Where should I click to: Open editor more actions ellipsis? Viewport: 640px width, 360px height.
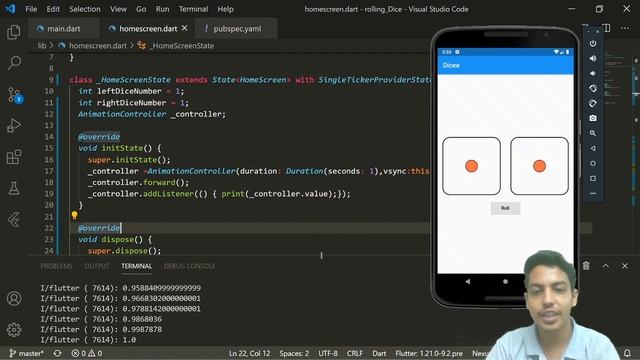[625, 28]
